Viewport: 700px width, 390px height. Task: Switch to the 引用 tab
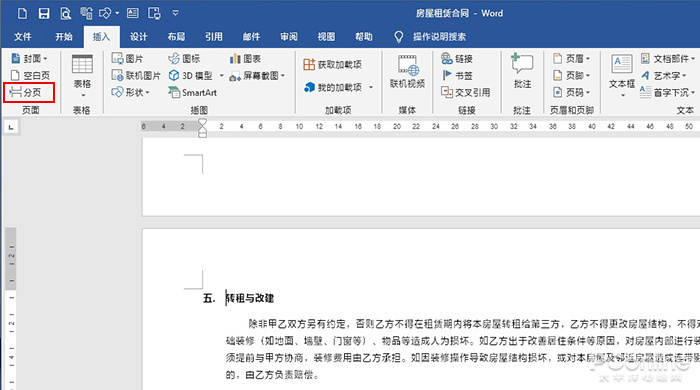tap(213, 37)
